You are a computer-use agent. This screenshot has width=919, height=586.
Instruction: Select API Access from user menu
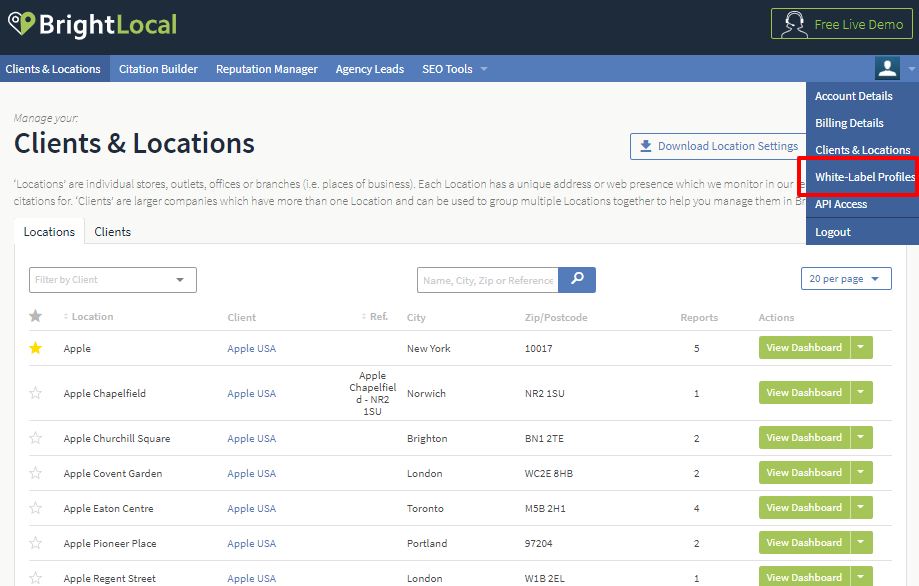pyautogui.click(x=840, y=204)
